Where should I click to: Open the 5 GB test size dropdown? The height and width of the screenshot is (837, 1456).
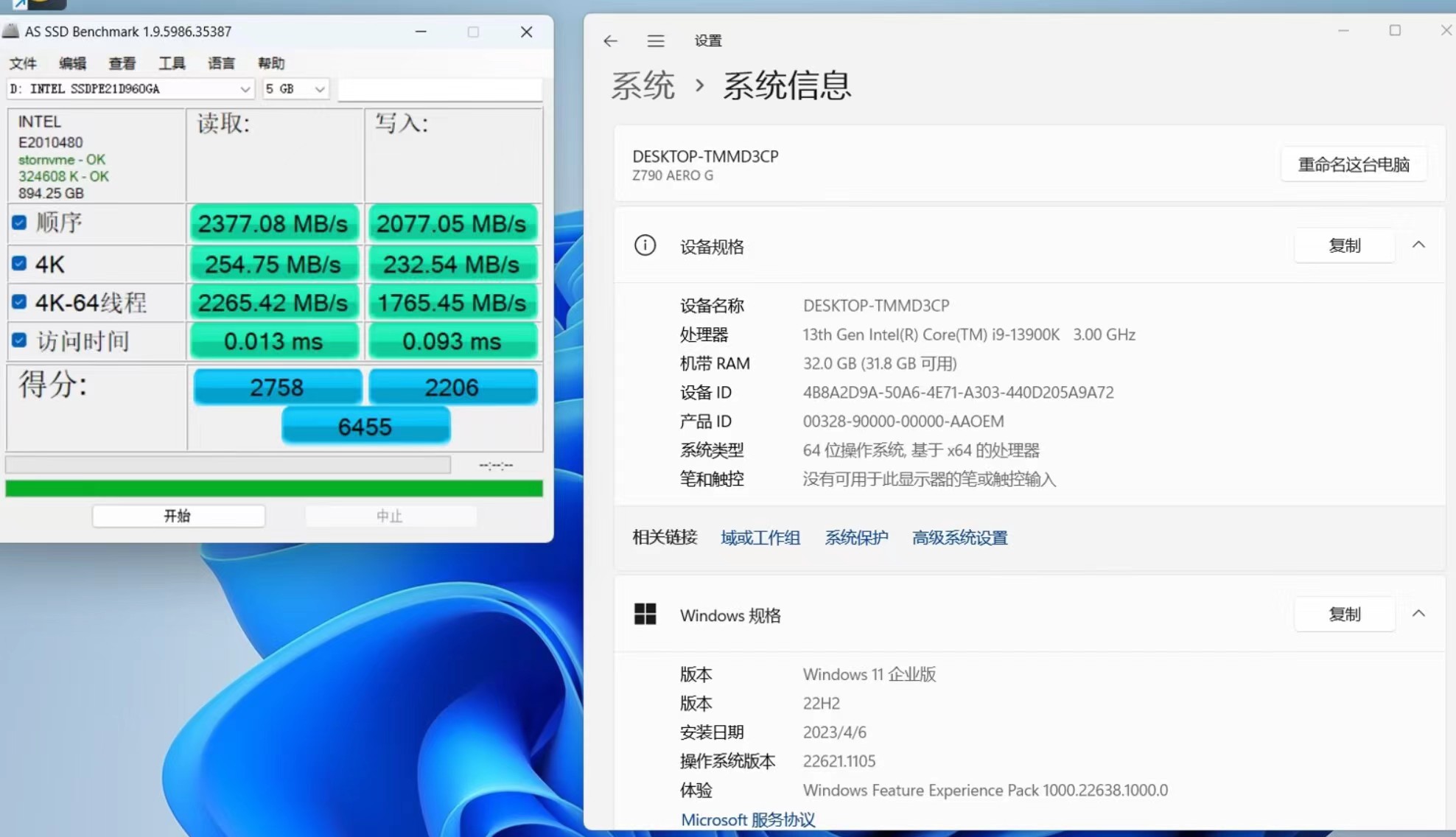[295, 89]
